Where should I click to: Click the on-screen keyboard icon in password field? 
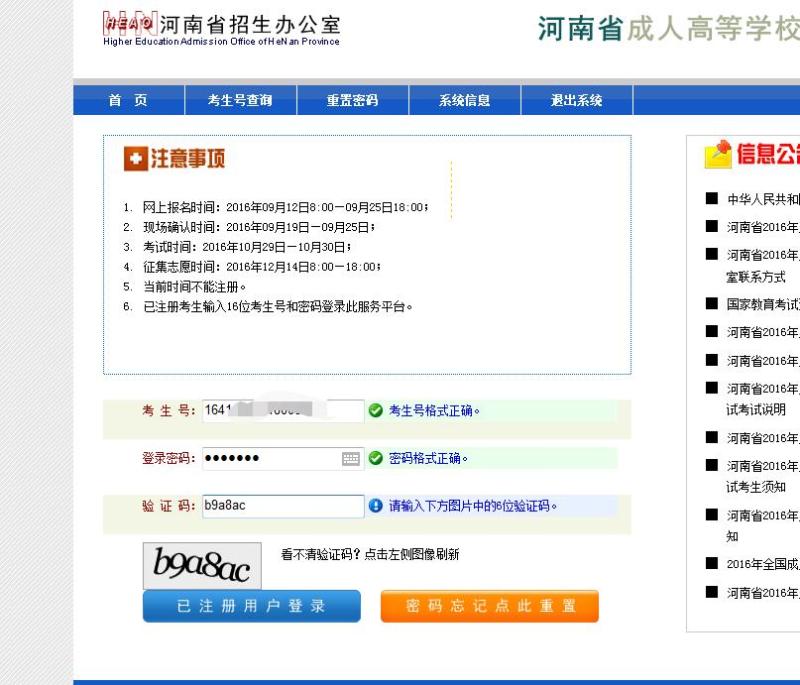(351, 459)
